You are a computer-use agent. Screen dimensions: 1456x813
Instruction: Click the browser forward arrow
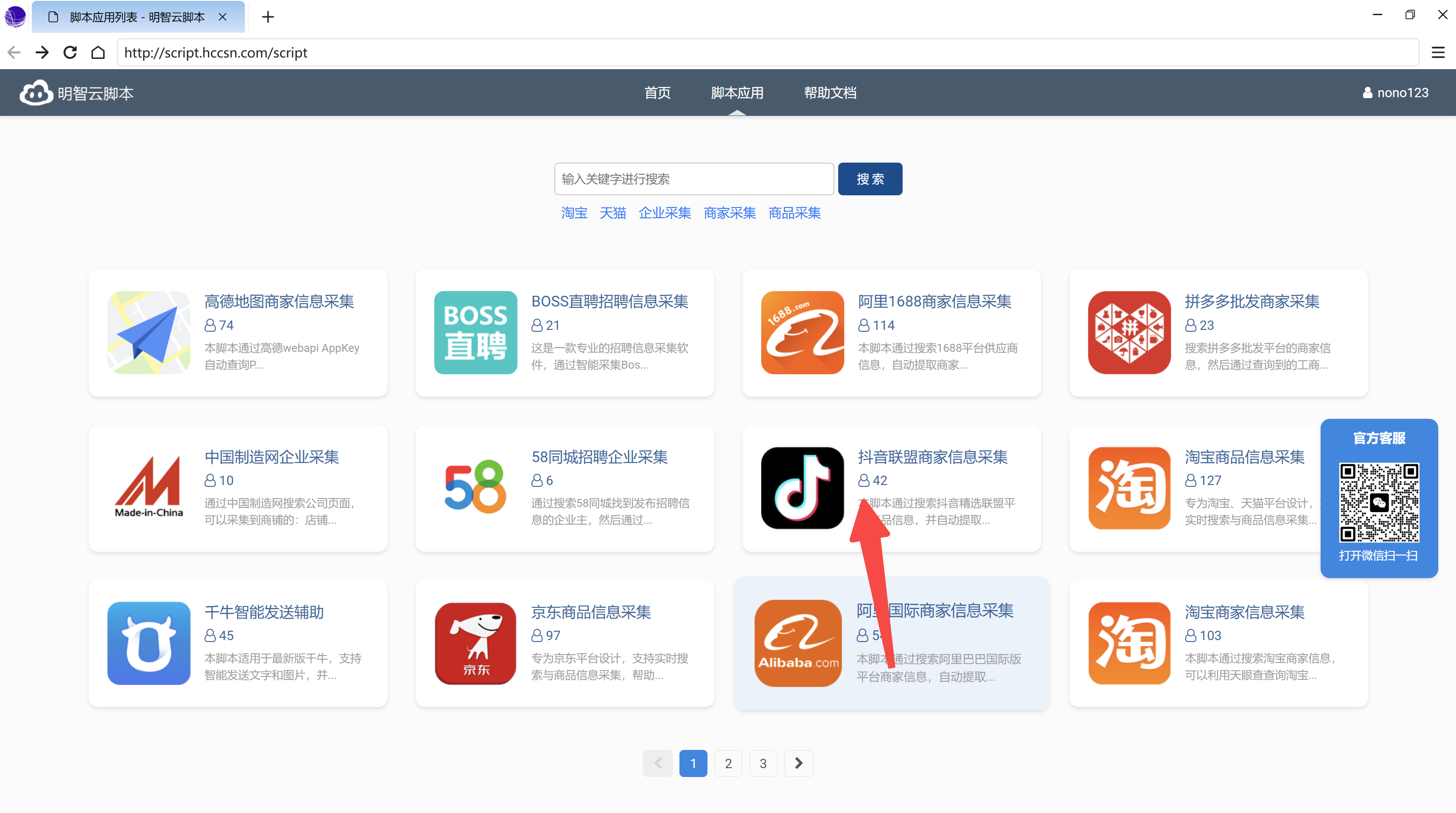click(x=42, y=53)
